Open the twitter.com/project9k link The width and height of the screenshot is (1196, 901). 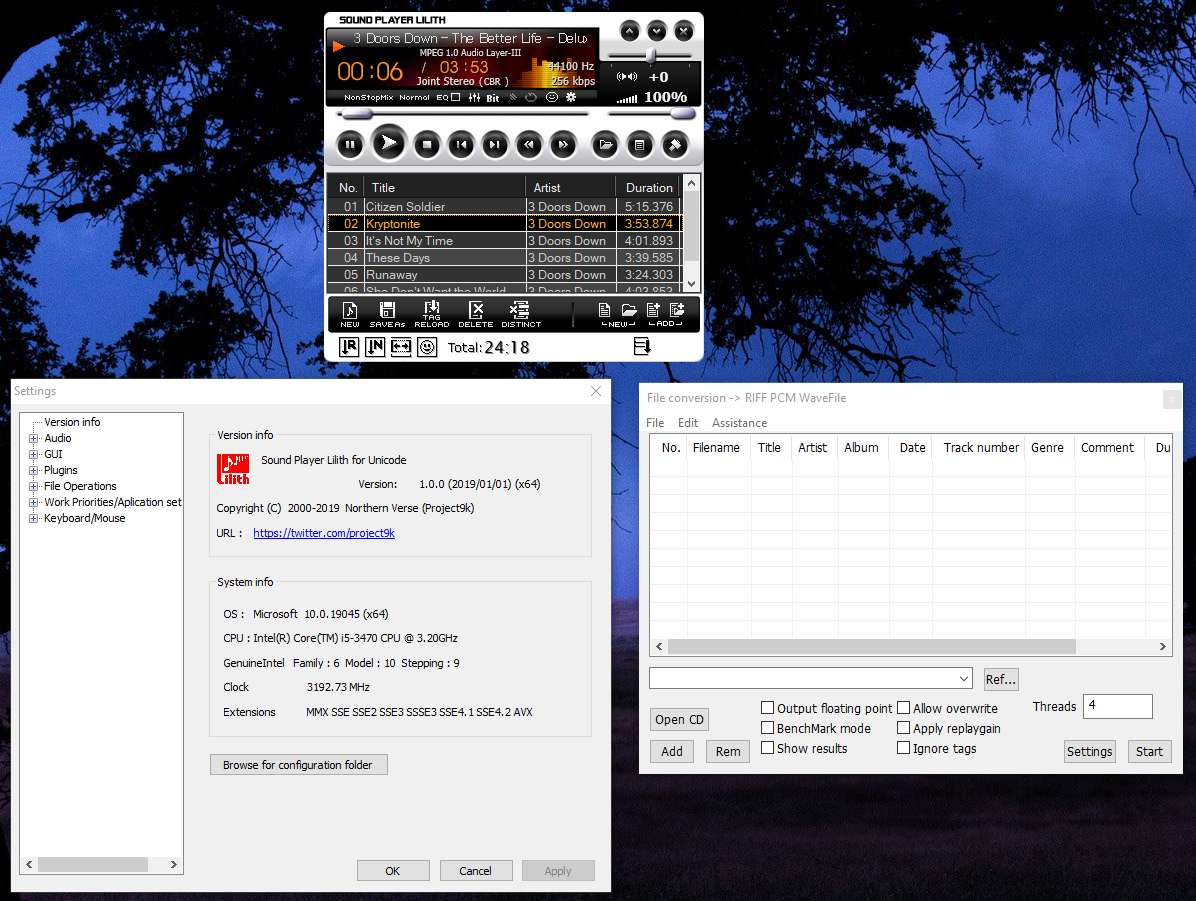323,533
